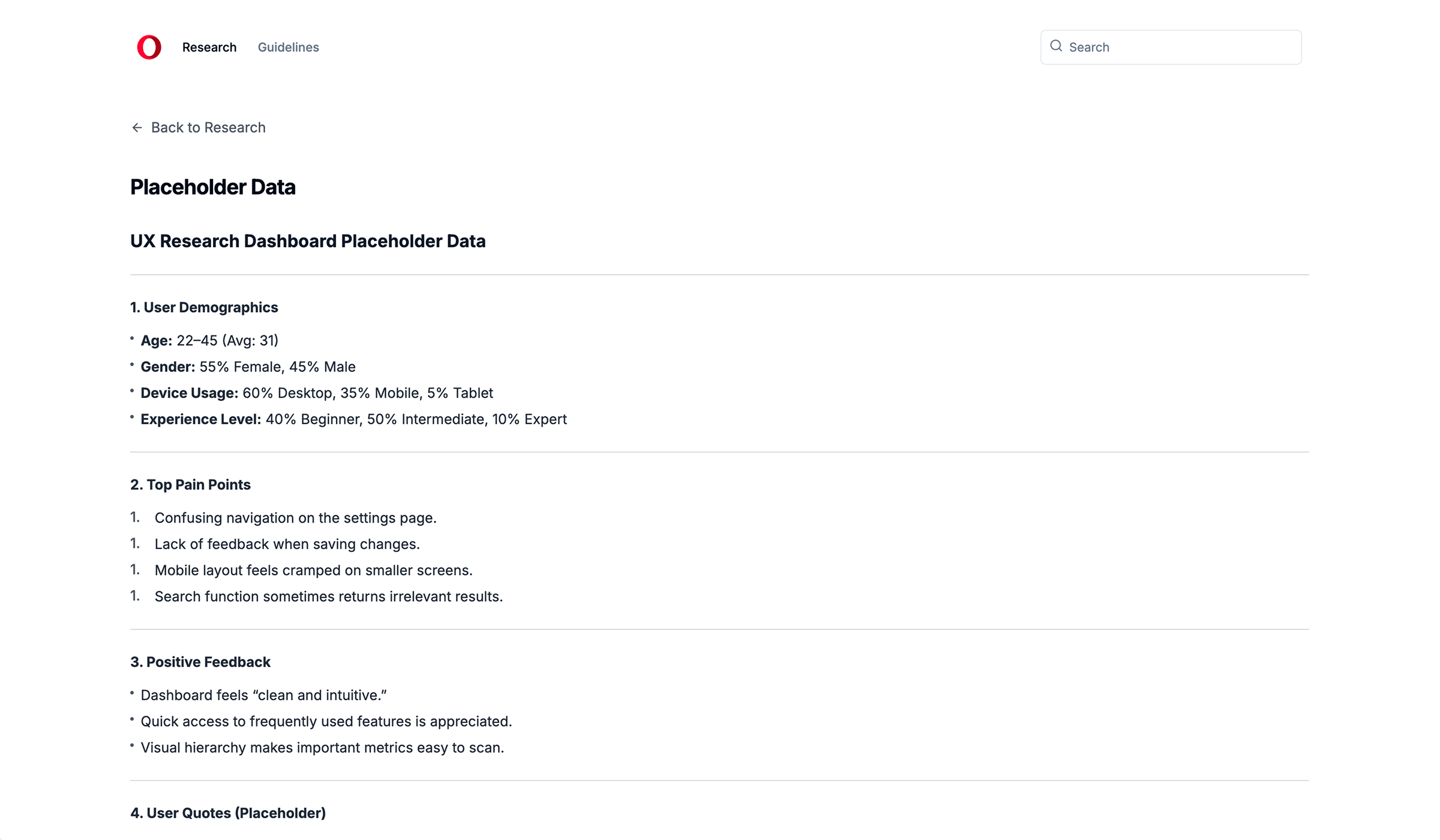Click the bold Gender label
Screen dimensions: 1440x840
pyautogui.click(x=167, y=367)
